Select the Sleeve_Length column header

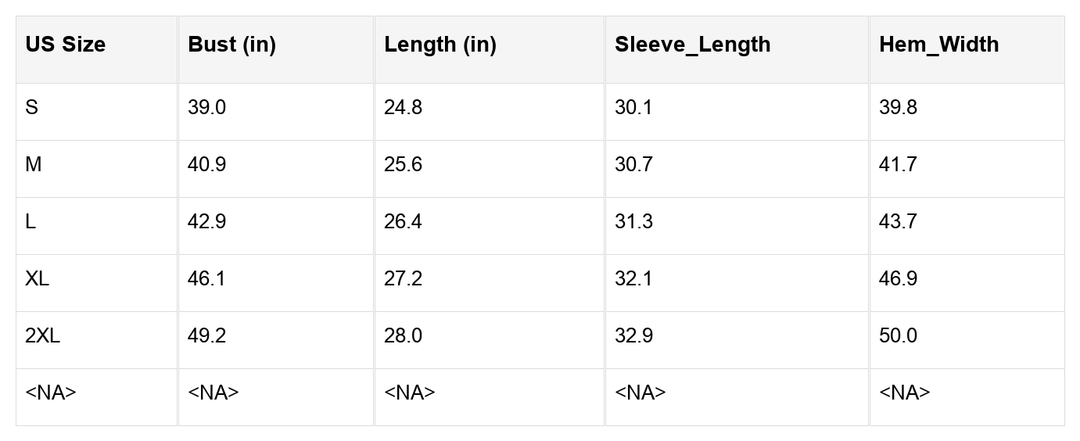pyautogui.click(x=692, y=45)
